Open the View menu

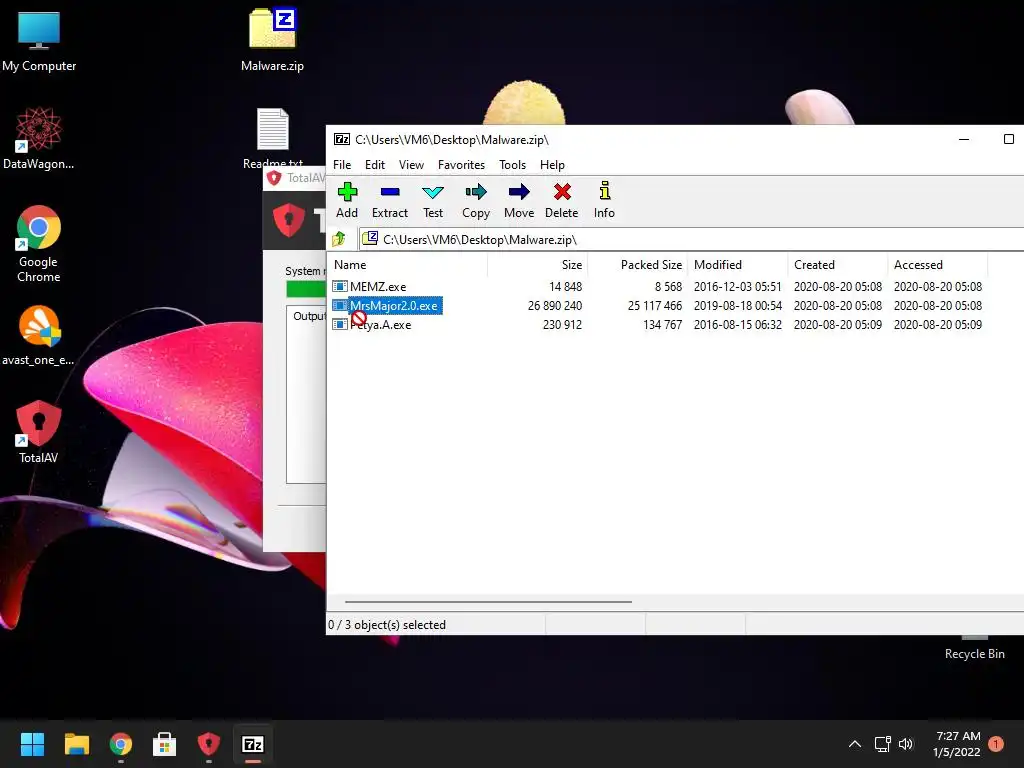(x=411, y=165)
